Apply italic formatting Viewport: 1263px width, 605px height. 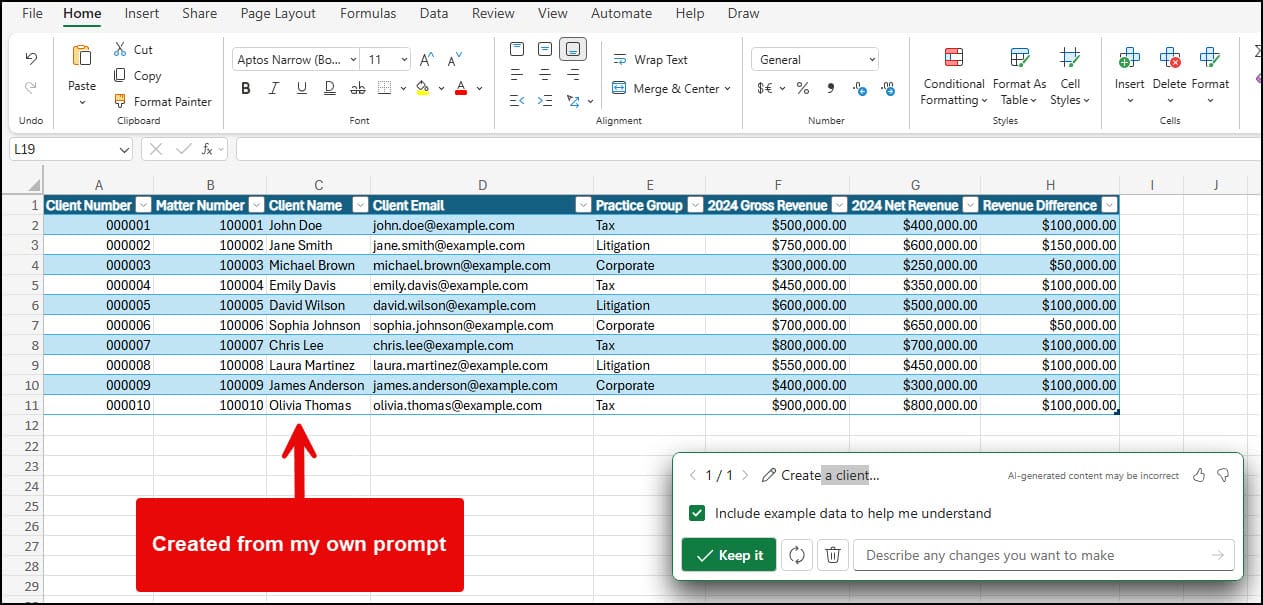tap(273, 88)
